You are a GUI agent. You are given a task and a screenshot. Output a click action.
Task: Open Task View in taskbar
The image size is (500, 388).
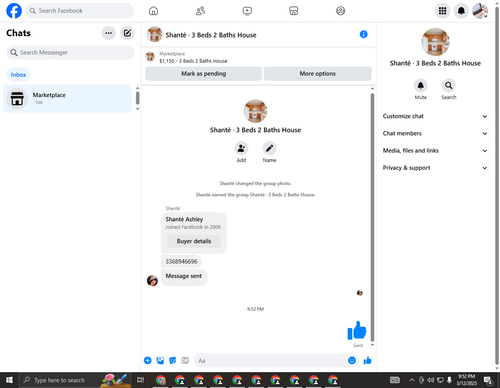tap(141, 380)
